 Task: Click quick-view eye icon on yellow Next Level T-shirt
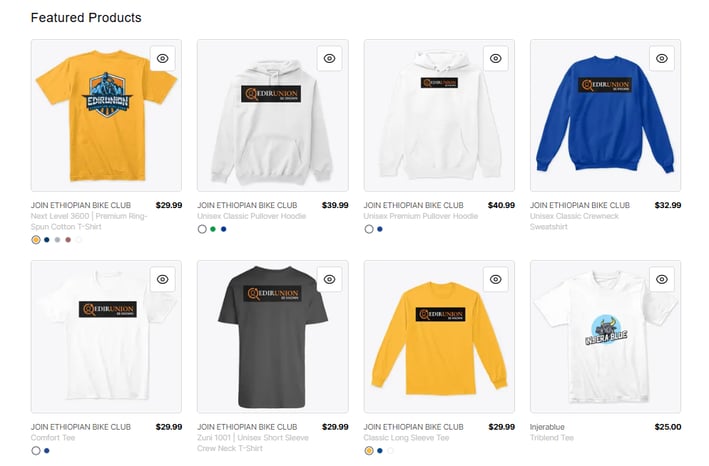point(163,58)
